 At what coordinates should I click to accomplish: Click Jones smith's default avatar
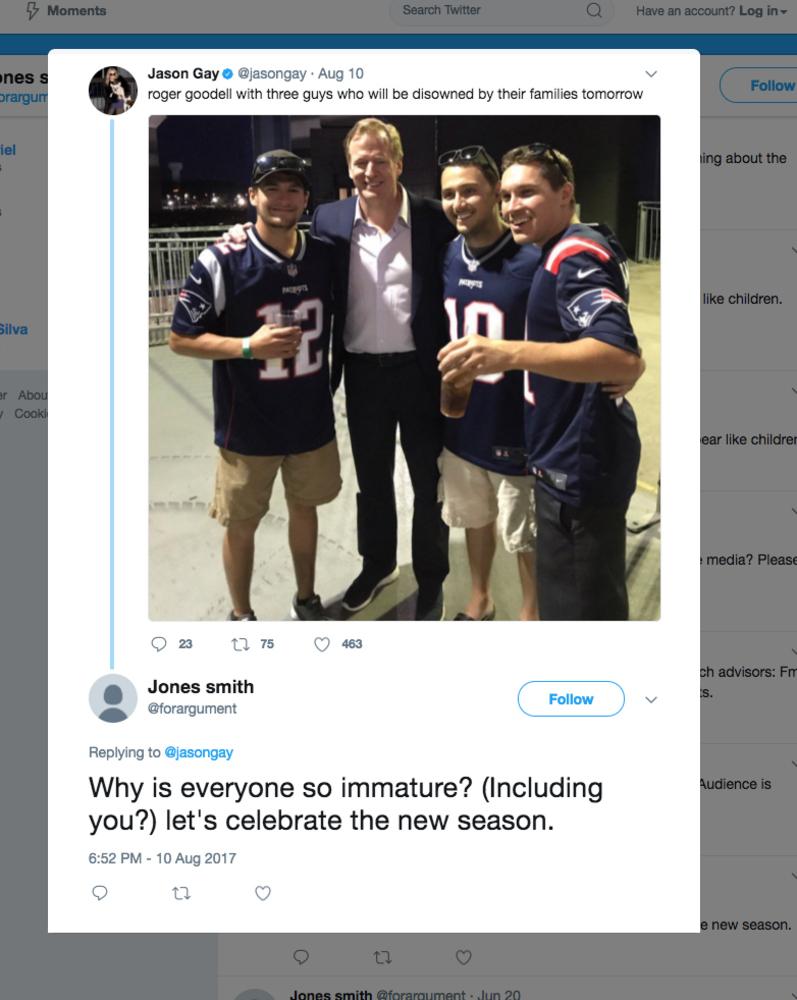[112, 697]
